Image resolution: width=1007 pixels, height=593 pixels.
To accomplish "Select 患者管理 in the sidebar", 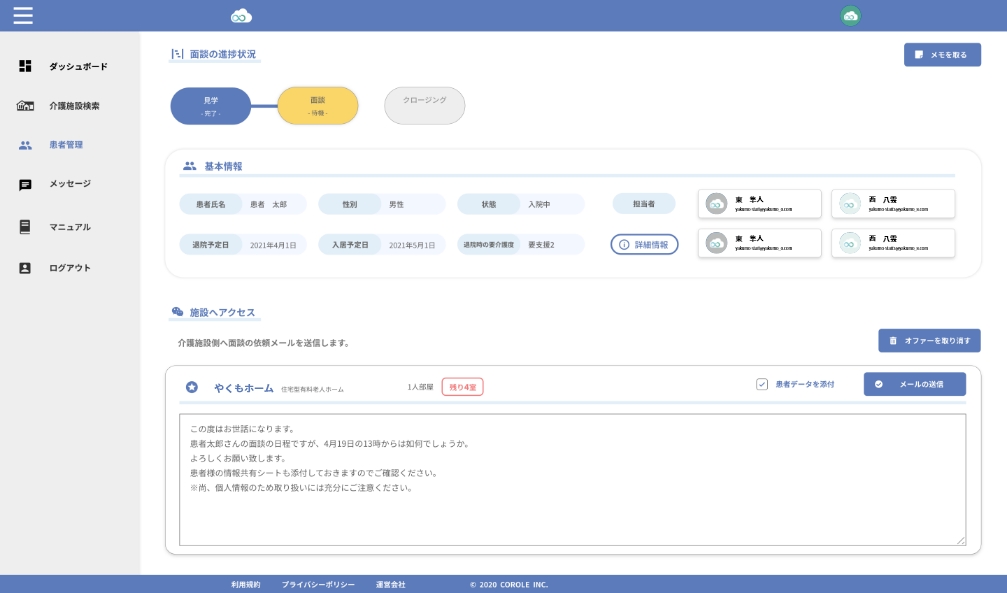I will (65, 145).
